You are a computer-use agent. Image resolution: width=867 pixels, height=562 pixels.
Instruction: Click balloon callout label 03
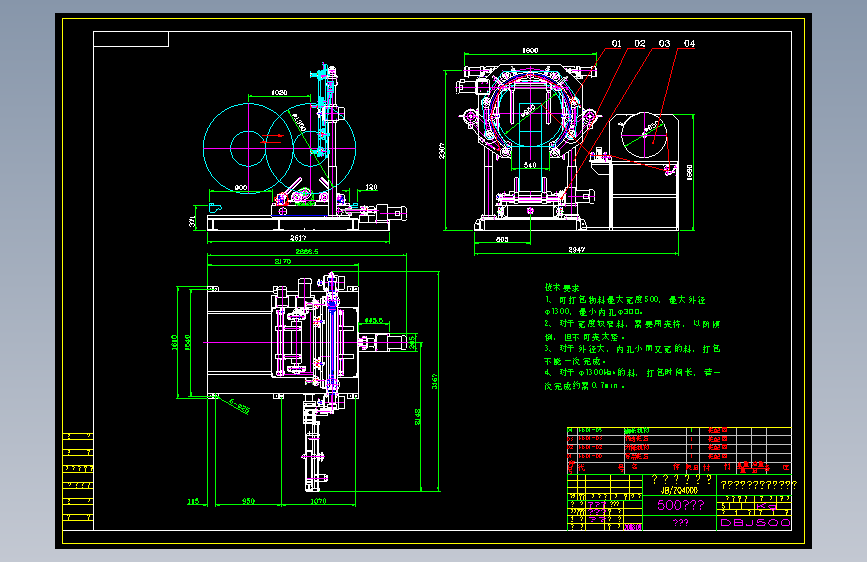coord(664,43)
